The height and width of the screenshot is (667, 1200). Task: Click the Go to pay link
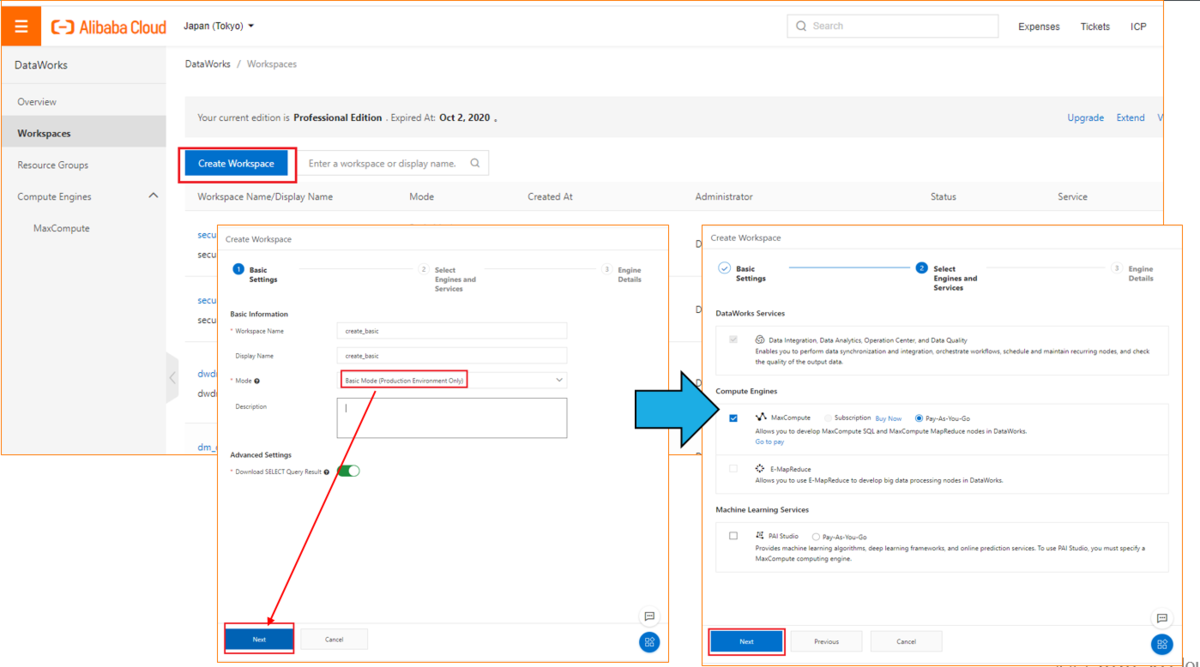click(x=769, y=441)
